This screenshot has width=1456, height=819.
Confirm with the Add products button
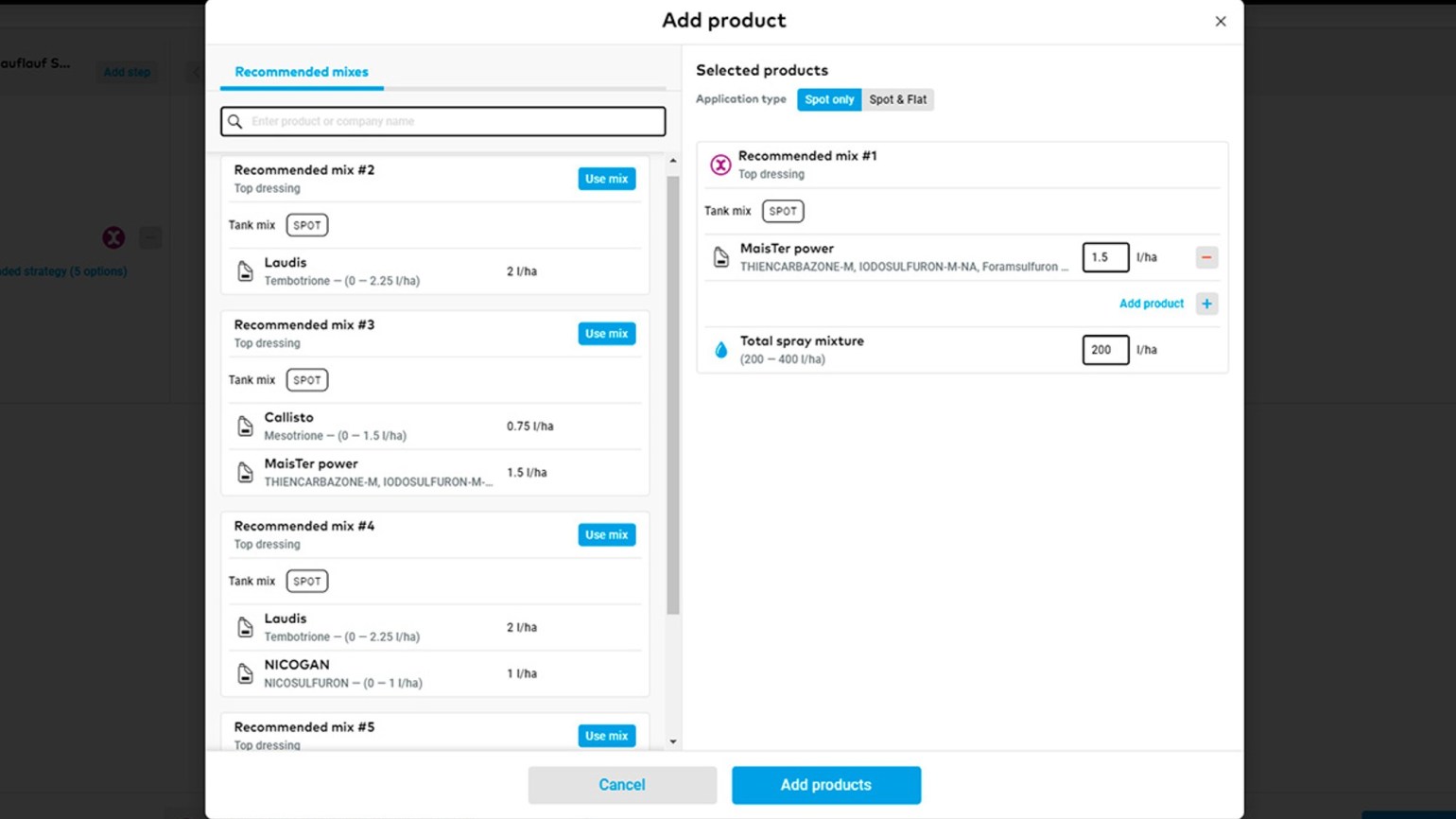[825, 785]
